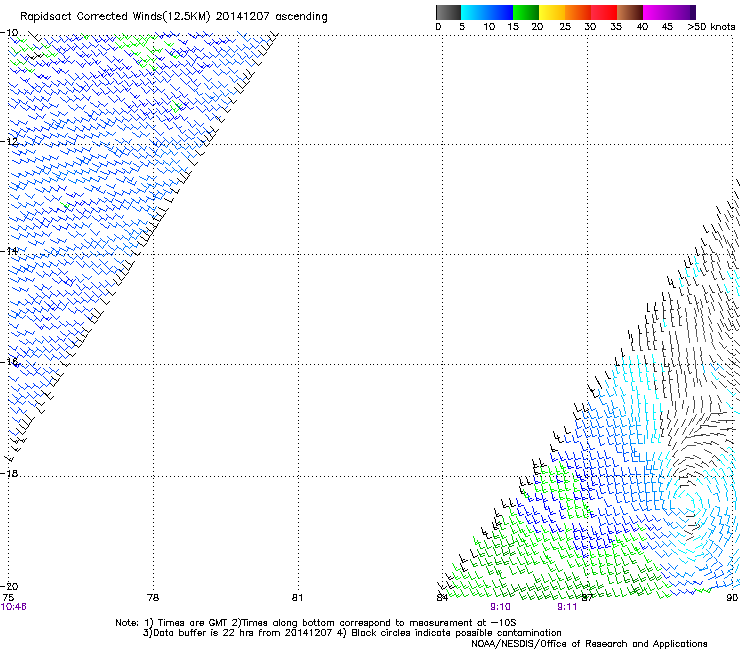Click the purple 9:11 time label
The width and height of the screenshot is (740, 650).
click(567, 607)
